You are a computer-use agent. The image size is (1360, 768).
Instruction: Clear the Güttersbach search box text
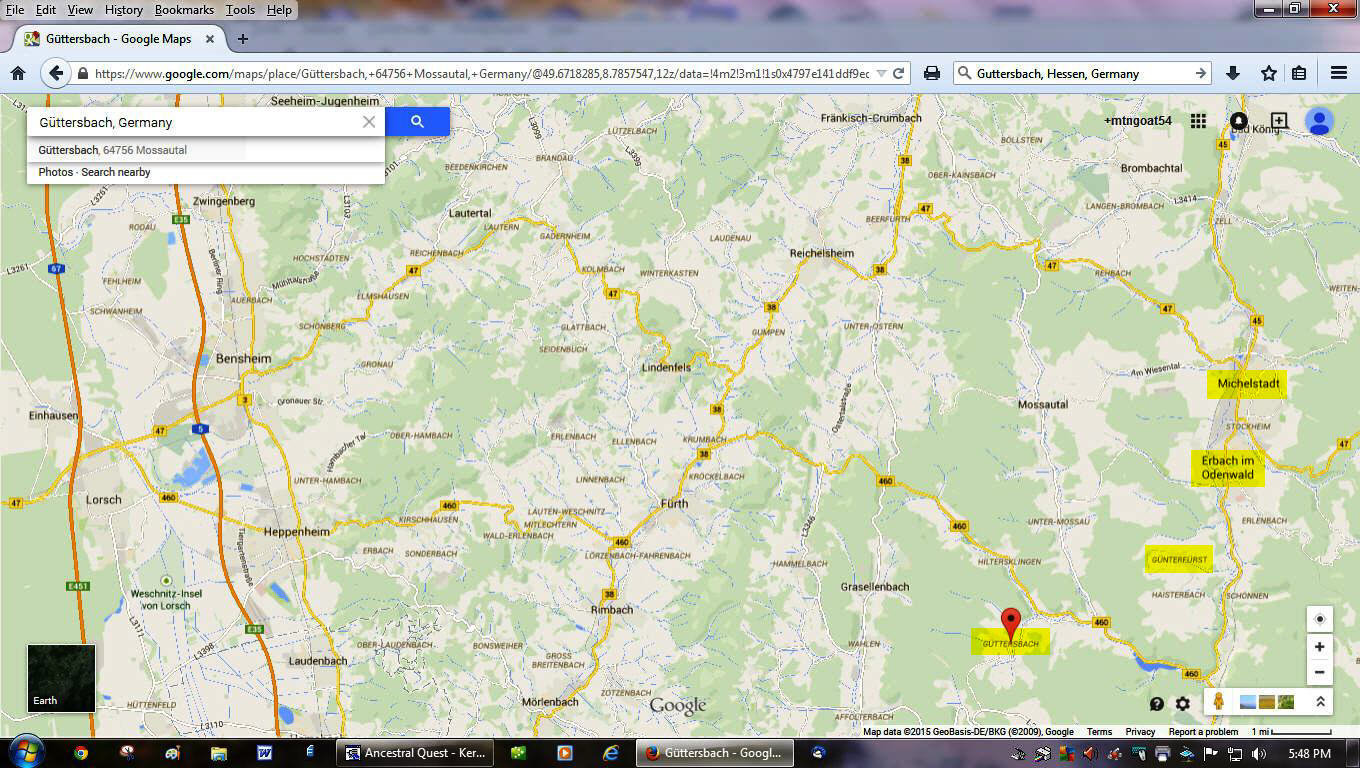click(369, 122)
